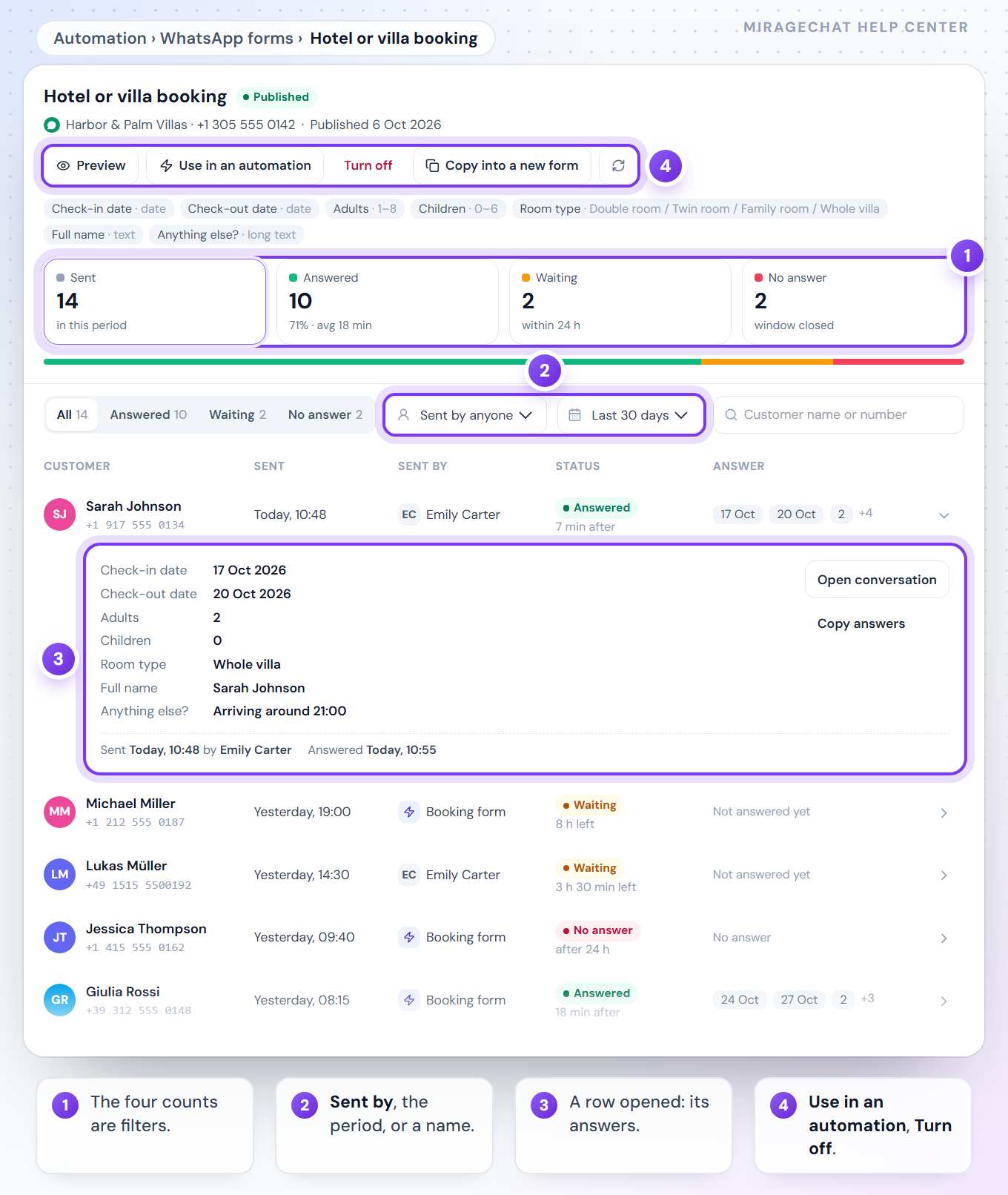Click the Customer name or number search field
The height and width of the screenshot is (1195, 1008).
click(838, 415)
